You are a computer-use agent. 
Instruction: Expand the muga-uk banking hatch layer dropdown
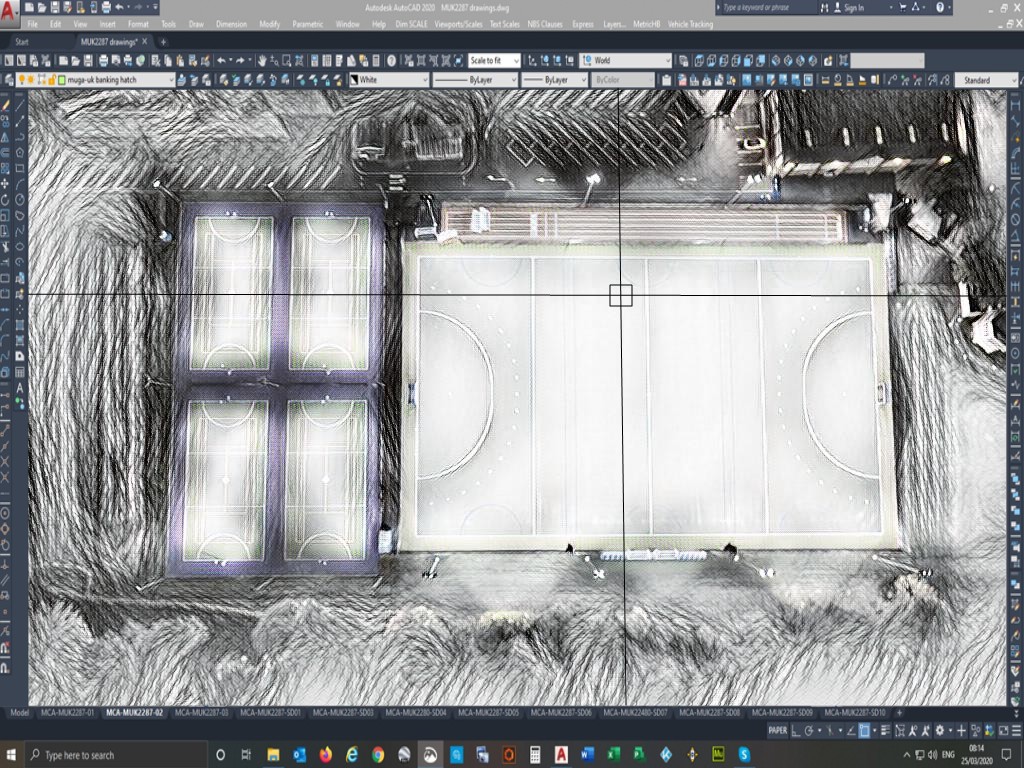coord(170,79)
